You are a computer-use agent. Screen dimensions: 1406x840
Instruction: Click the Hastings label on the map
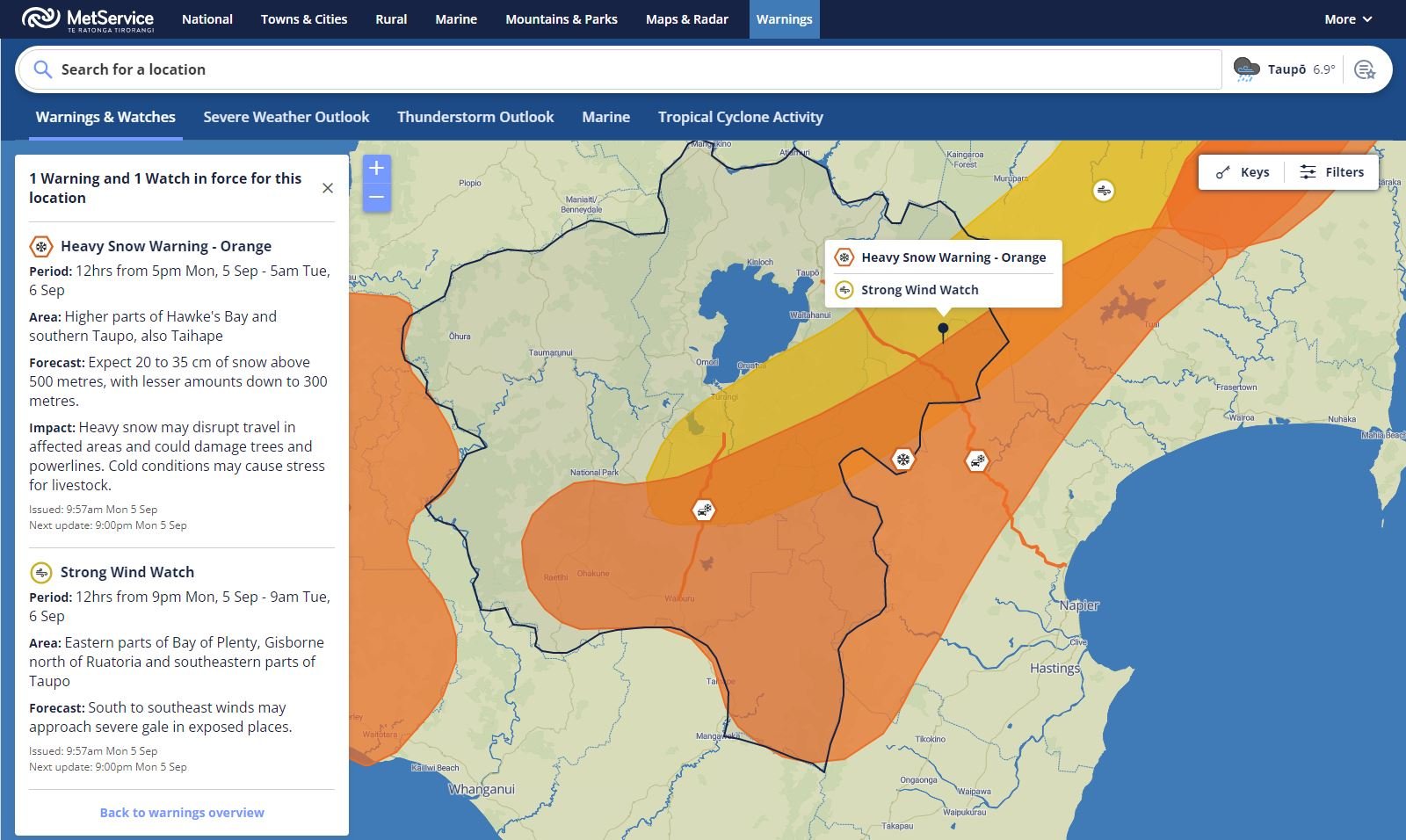(x=1054, y=669)
